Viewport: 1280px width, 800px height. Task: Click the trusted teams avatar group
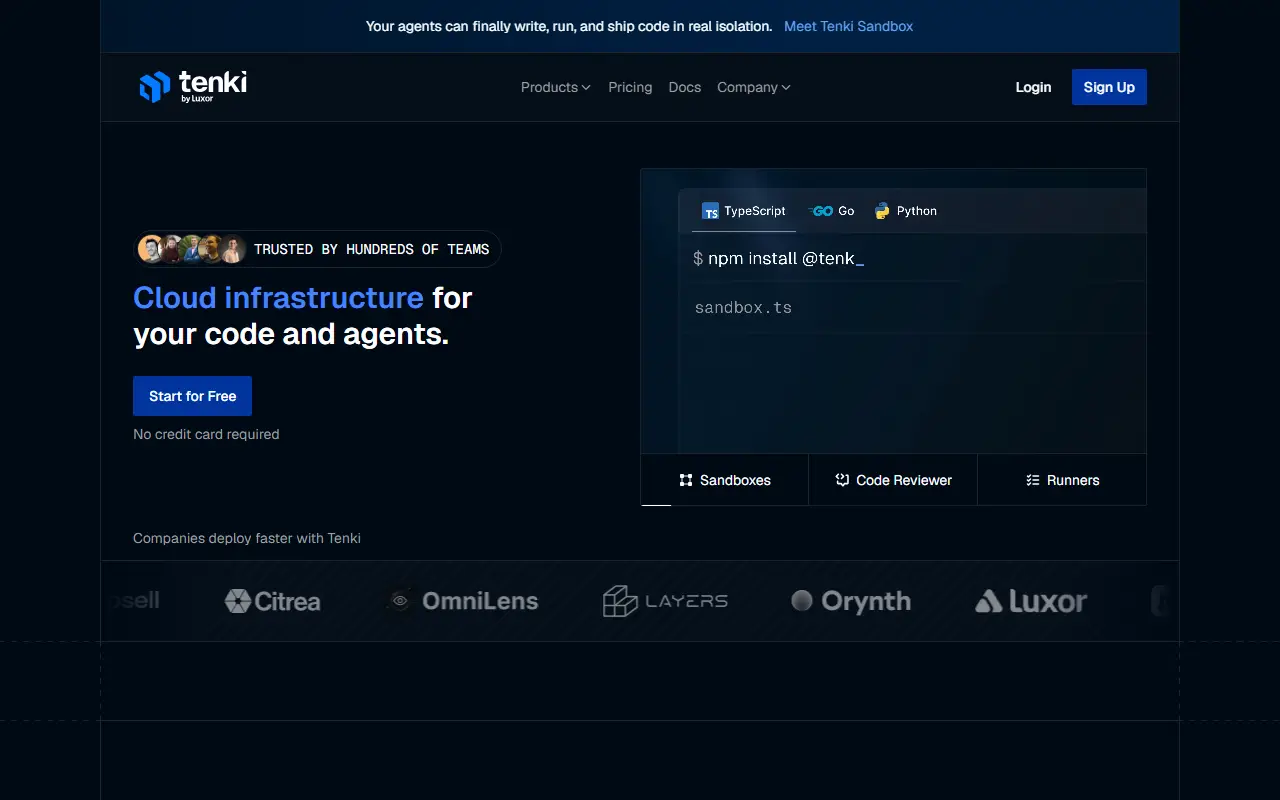tap(192, 249)
